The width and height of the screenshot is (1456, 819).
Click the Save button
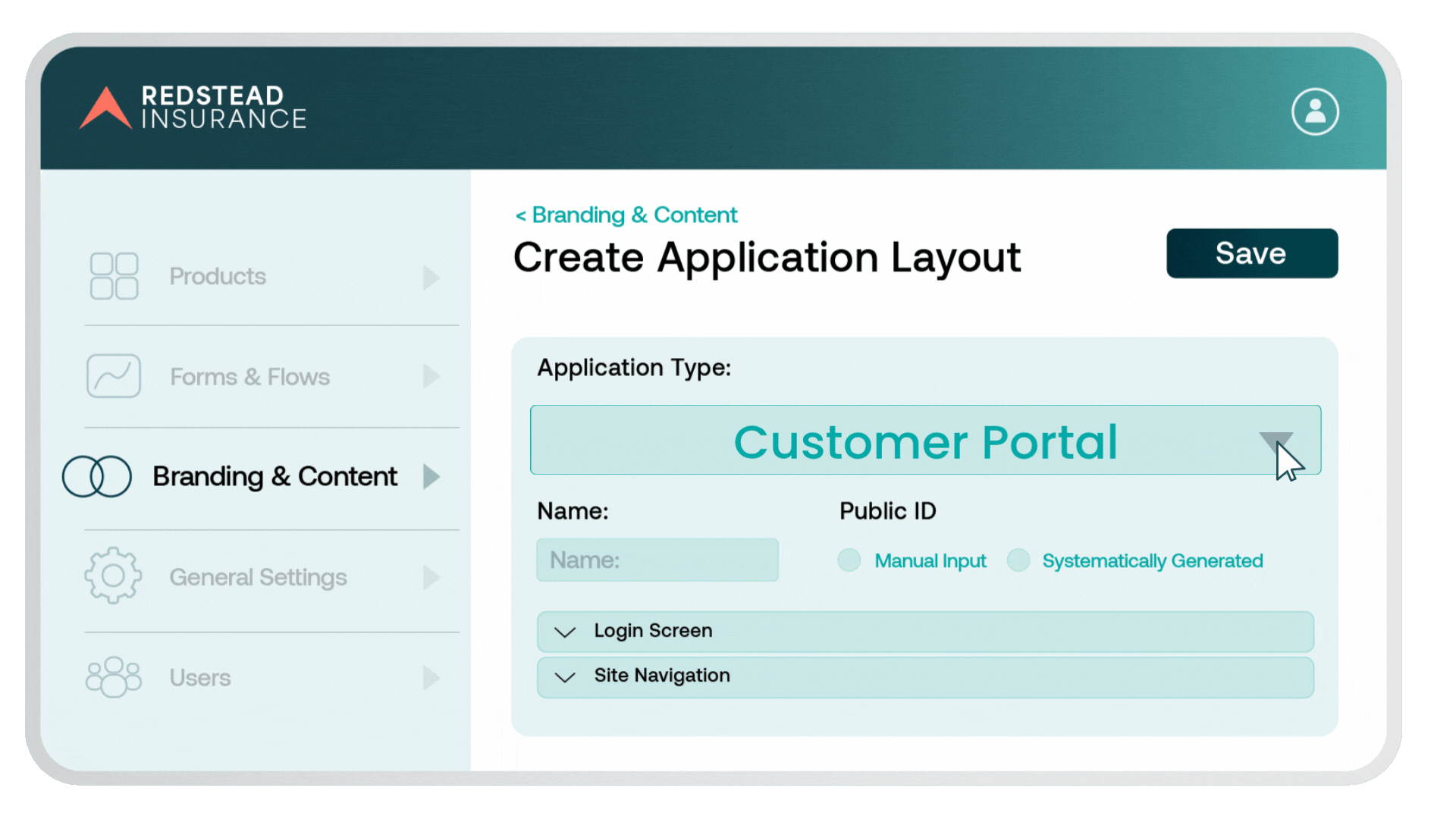1251,253
